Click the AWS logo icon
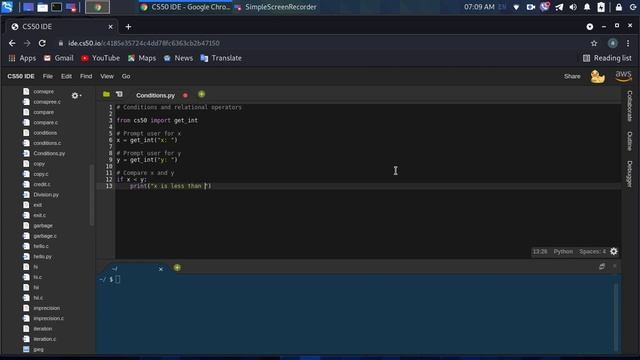This screenshot has width=640, height=360. [623, 76]
